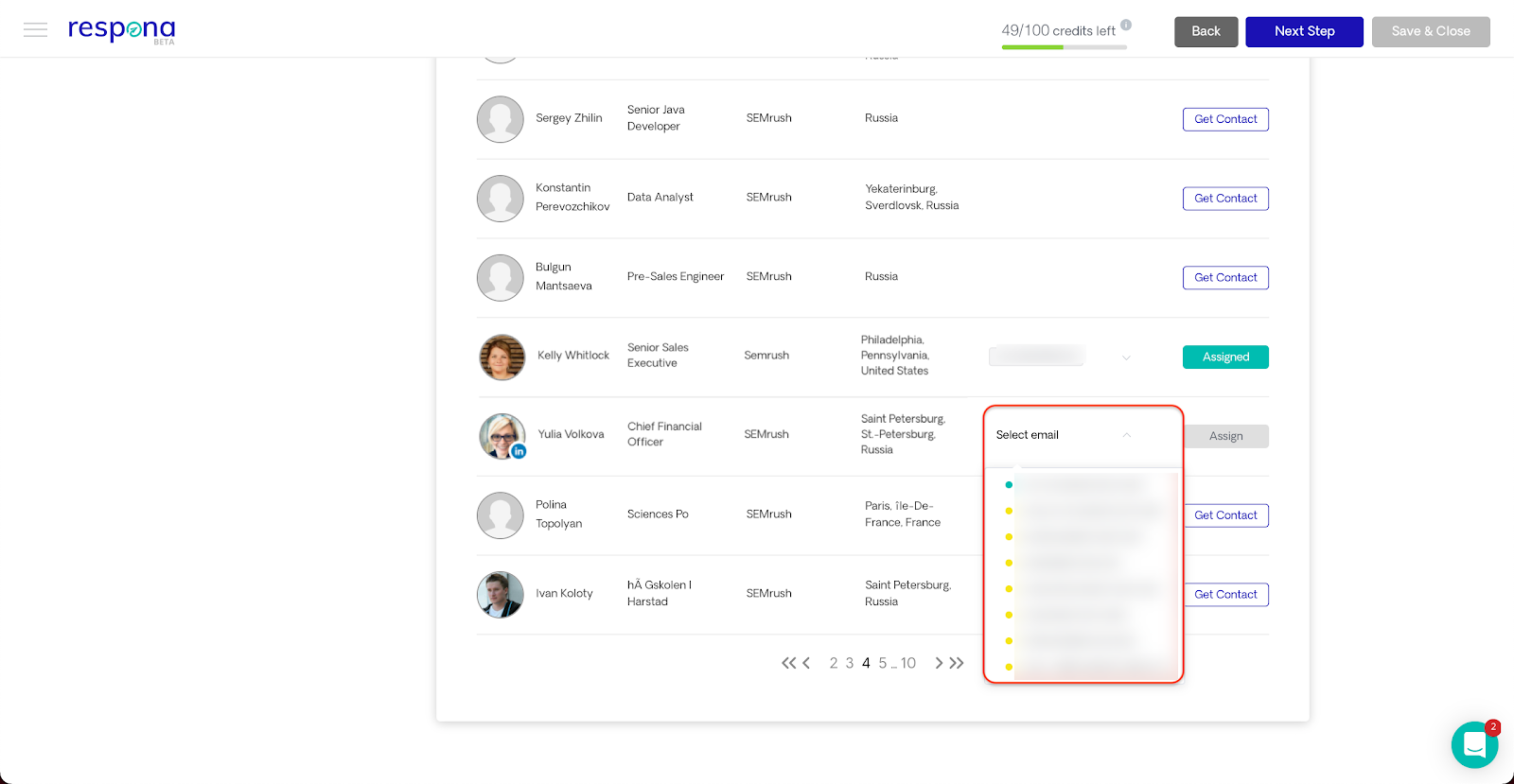Click the credits info icon

coord(1126,26)
